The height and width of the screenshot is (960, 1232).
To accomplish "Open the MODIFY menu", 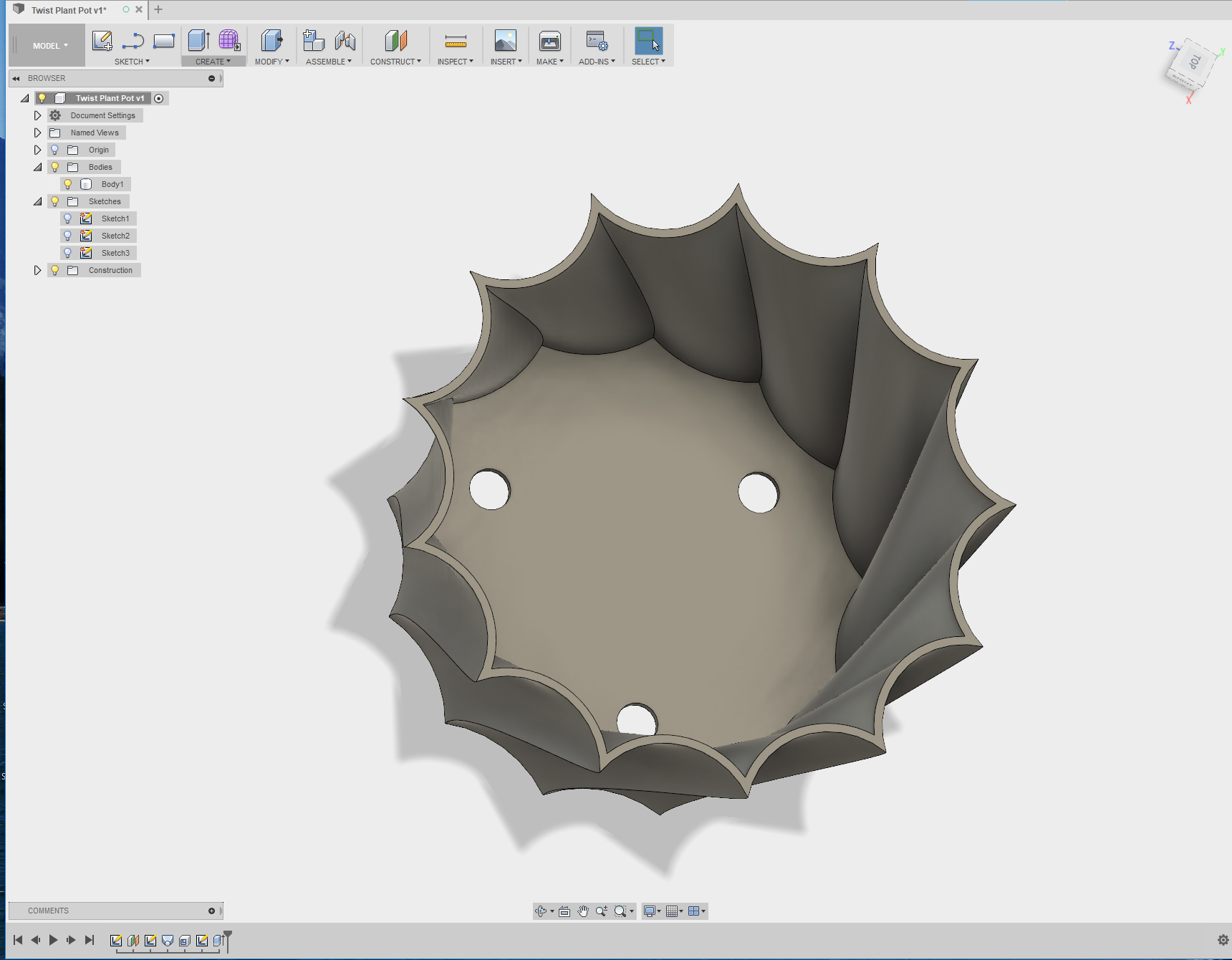I will 272,62.
